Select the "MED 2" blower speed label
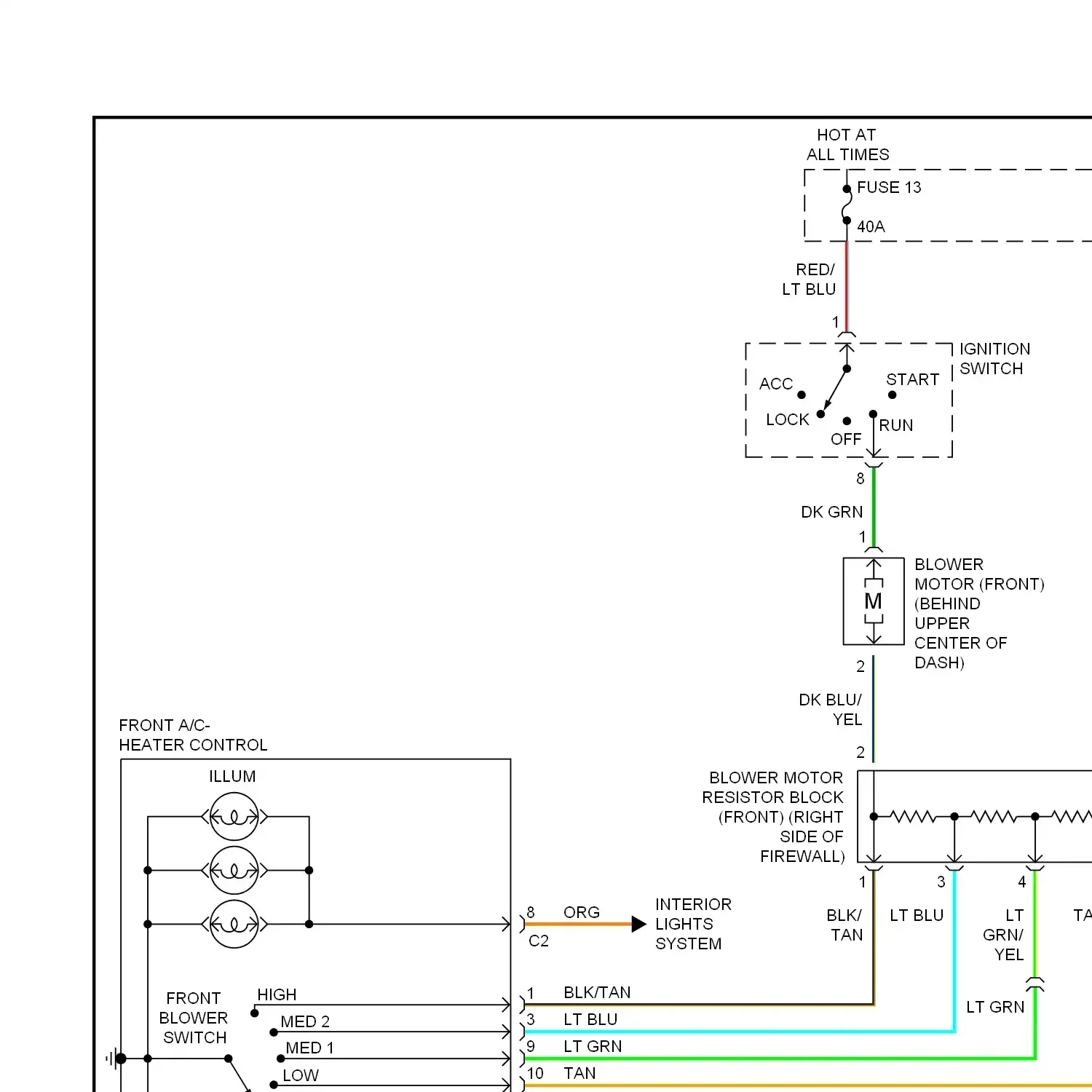 point(305,1021)
